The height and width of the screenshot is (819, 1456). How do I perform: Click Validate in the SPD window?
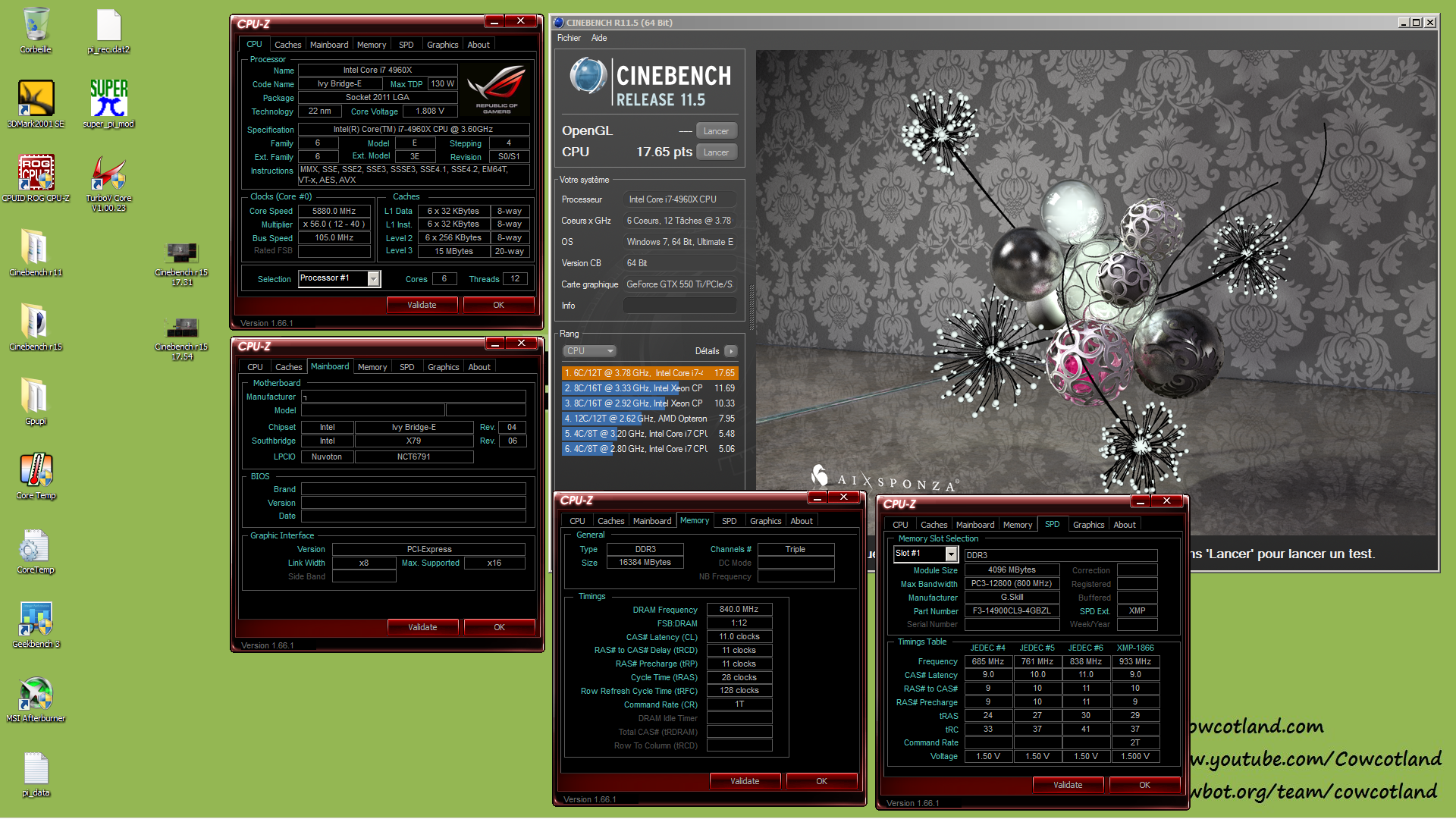coord(1068,785)
